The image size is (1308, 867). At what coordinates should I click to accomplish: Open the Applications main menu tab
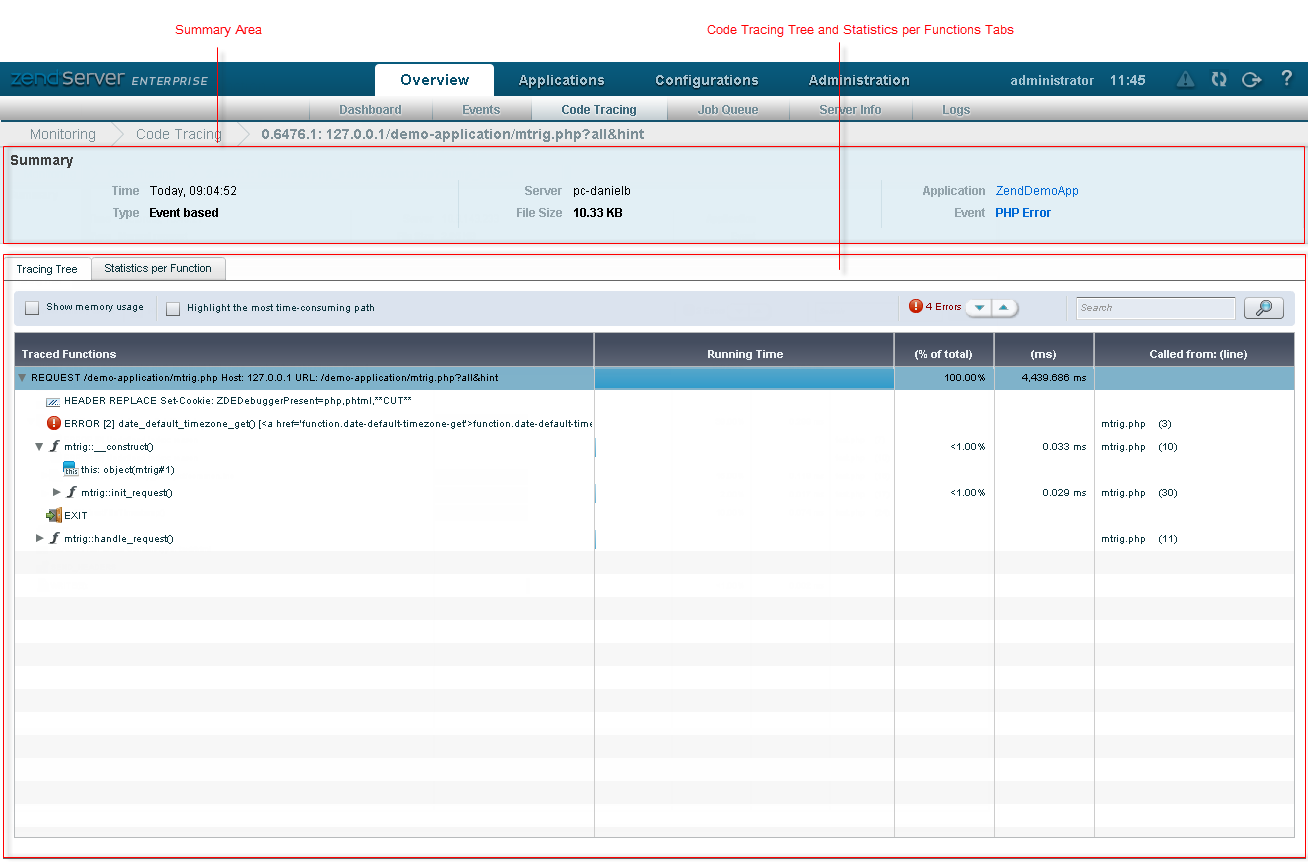click(x=561, y=80)
